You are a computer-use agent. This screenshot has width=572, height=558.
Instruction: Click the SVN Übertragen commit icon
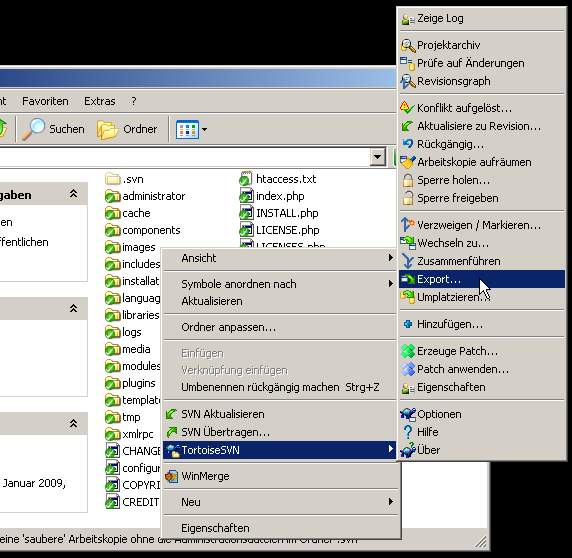click(x=171, y=432)
